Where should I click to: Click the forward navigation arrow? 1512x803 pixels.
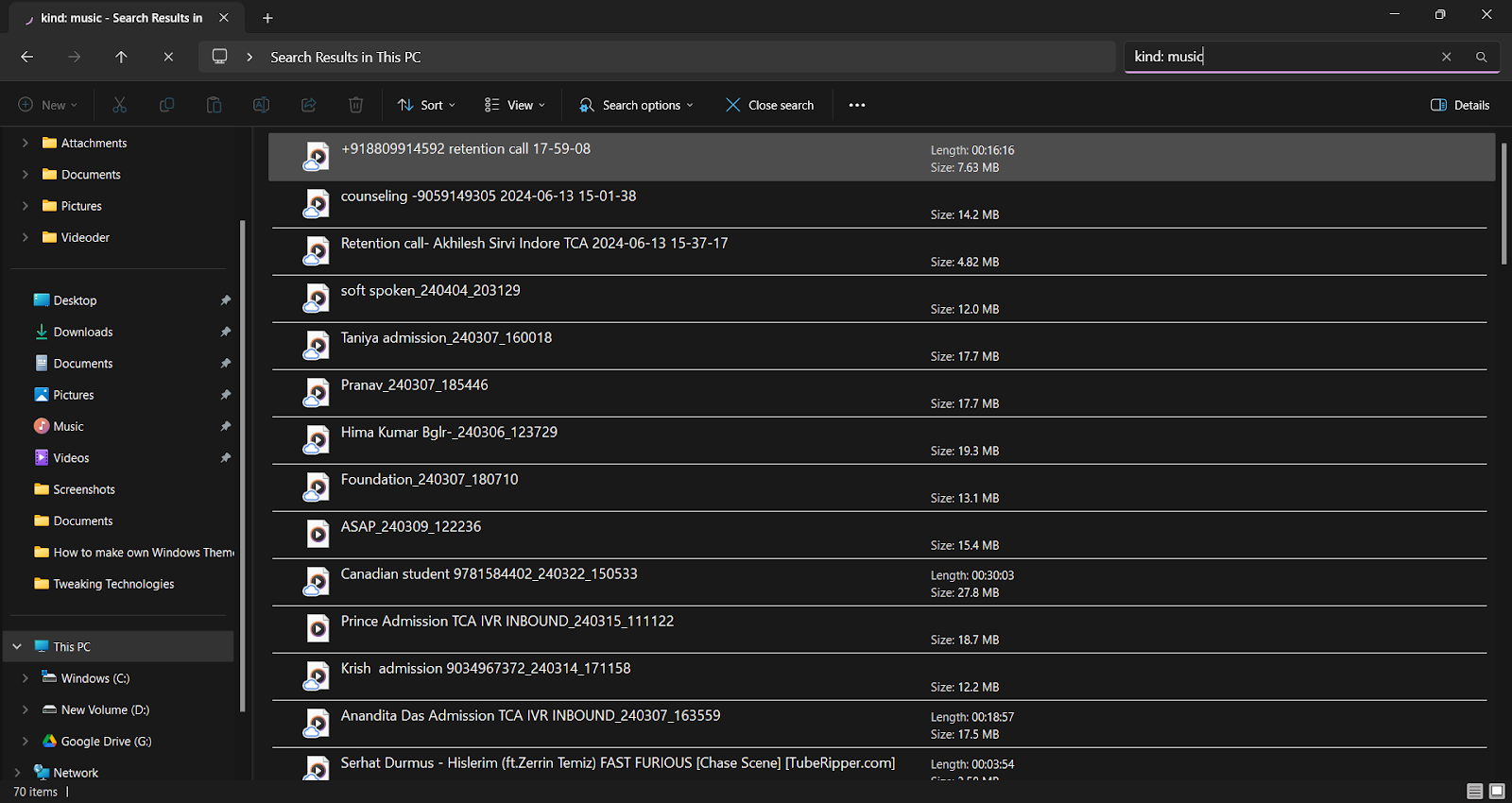click(x=74, y=57)
